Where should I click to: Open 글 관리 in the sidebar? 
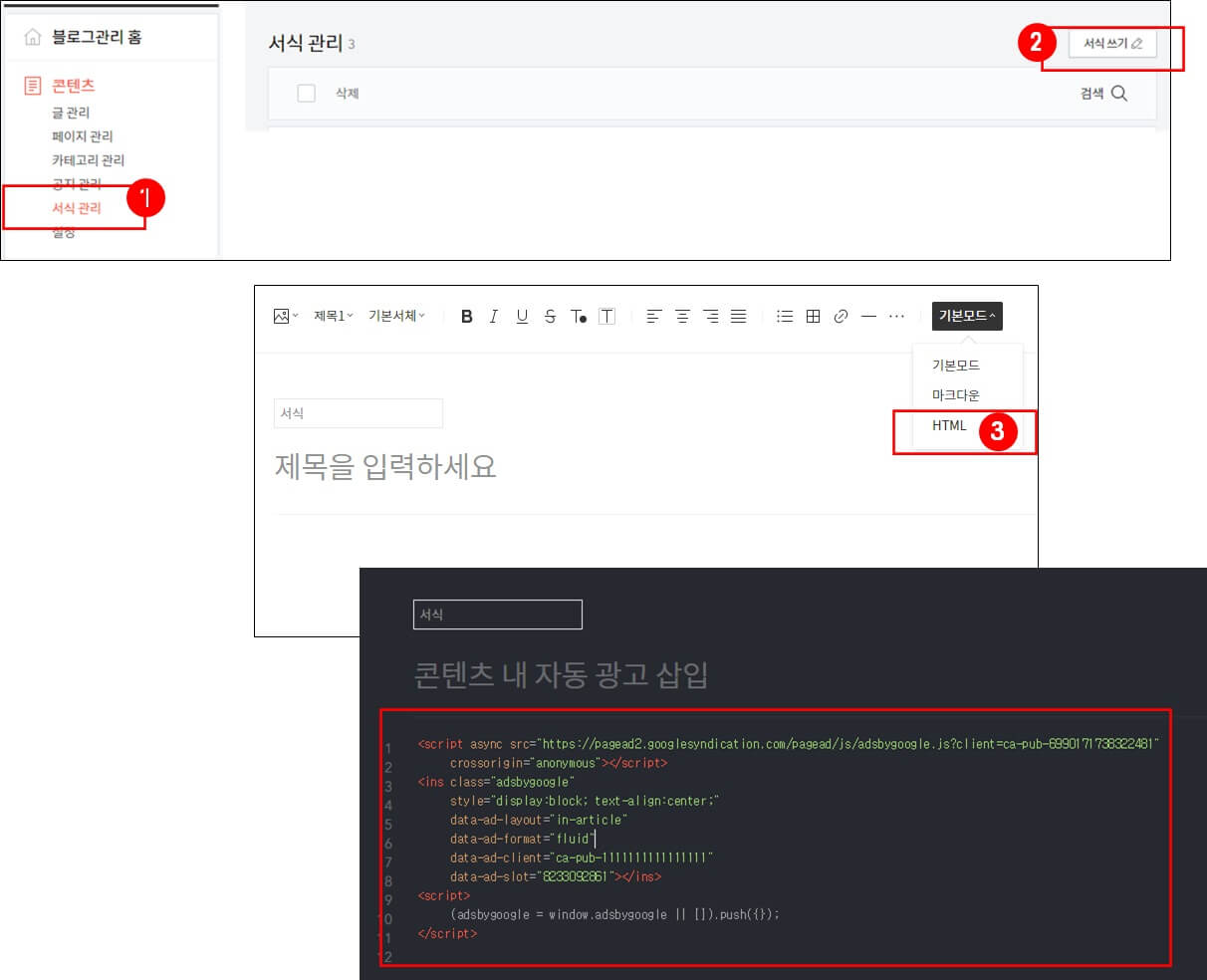(x=71, y=113)
